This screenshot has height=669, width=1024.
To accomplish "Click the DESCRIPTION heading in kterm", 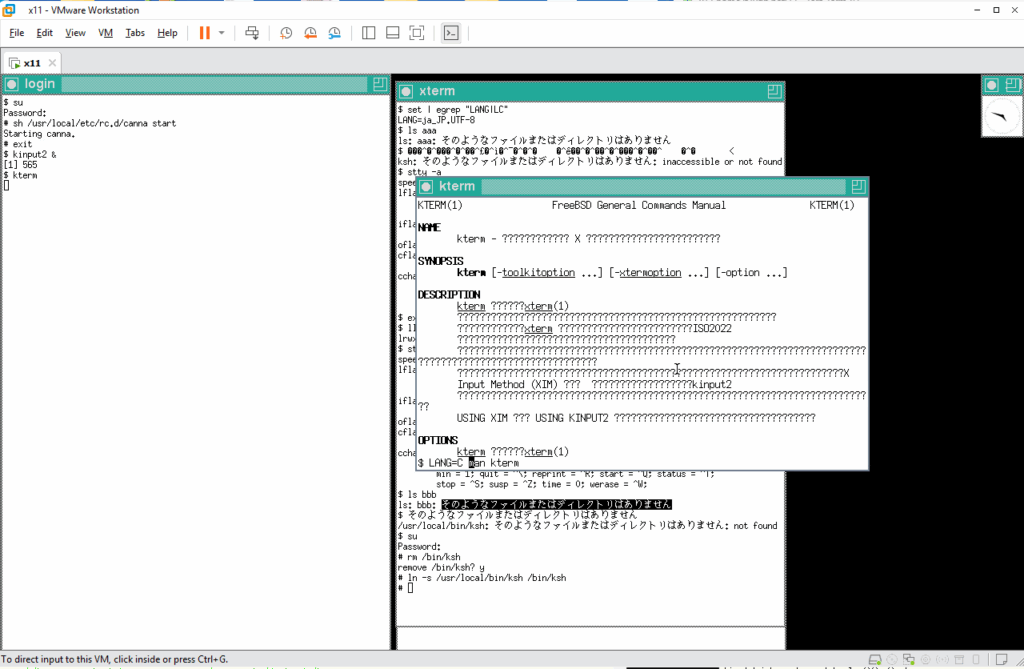I will (x=449, y=295).
